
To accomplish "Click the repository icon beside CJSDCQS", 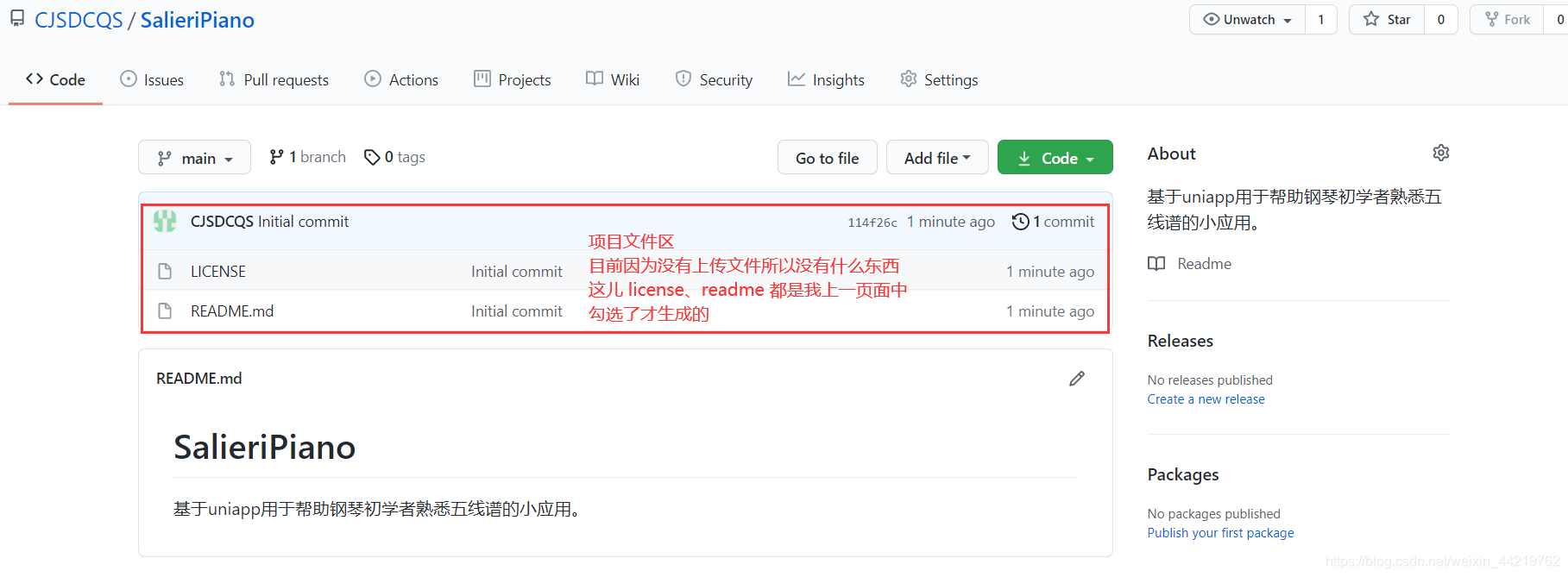I will click(x=17, y=18).
